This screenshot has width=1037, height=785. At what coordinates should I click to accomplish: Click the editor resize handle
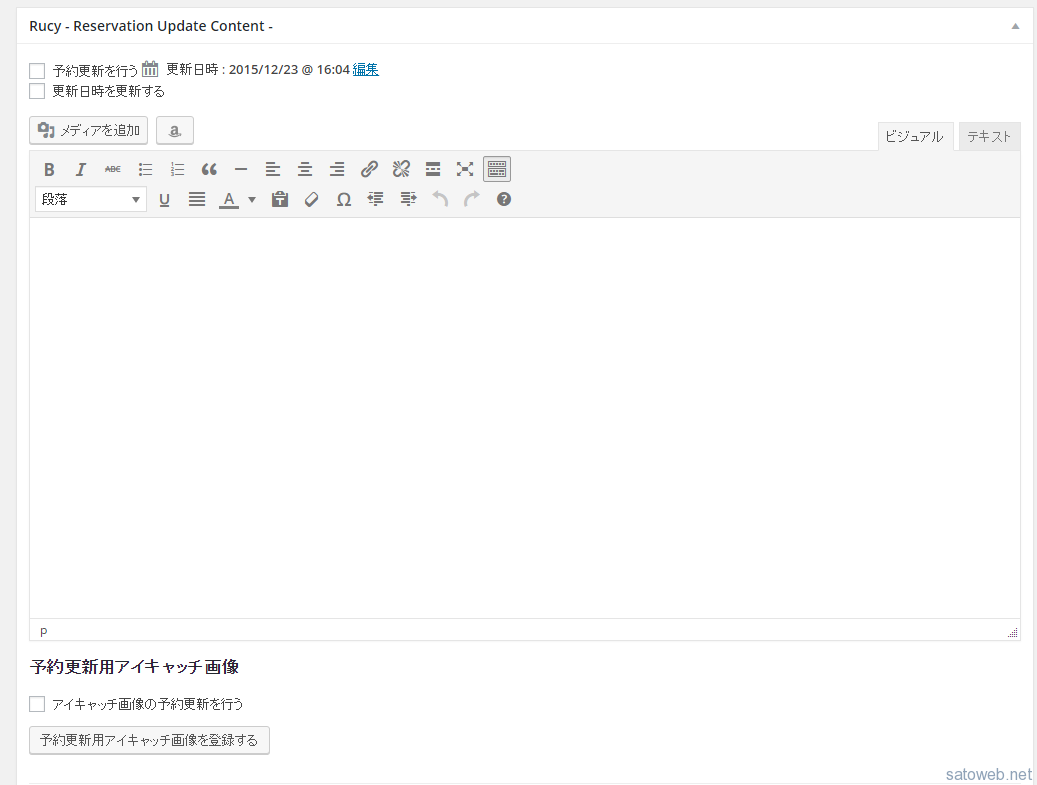(x=1013, y=632)
